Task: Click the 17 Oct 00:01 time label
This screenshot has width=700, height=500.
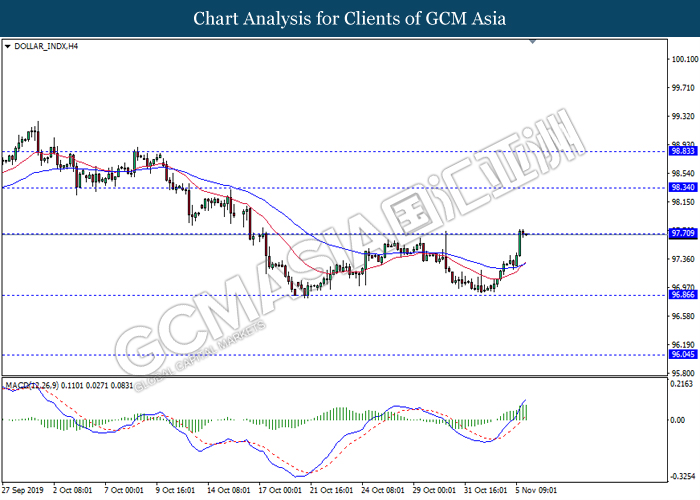Action: (280, 490)
